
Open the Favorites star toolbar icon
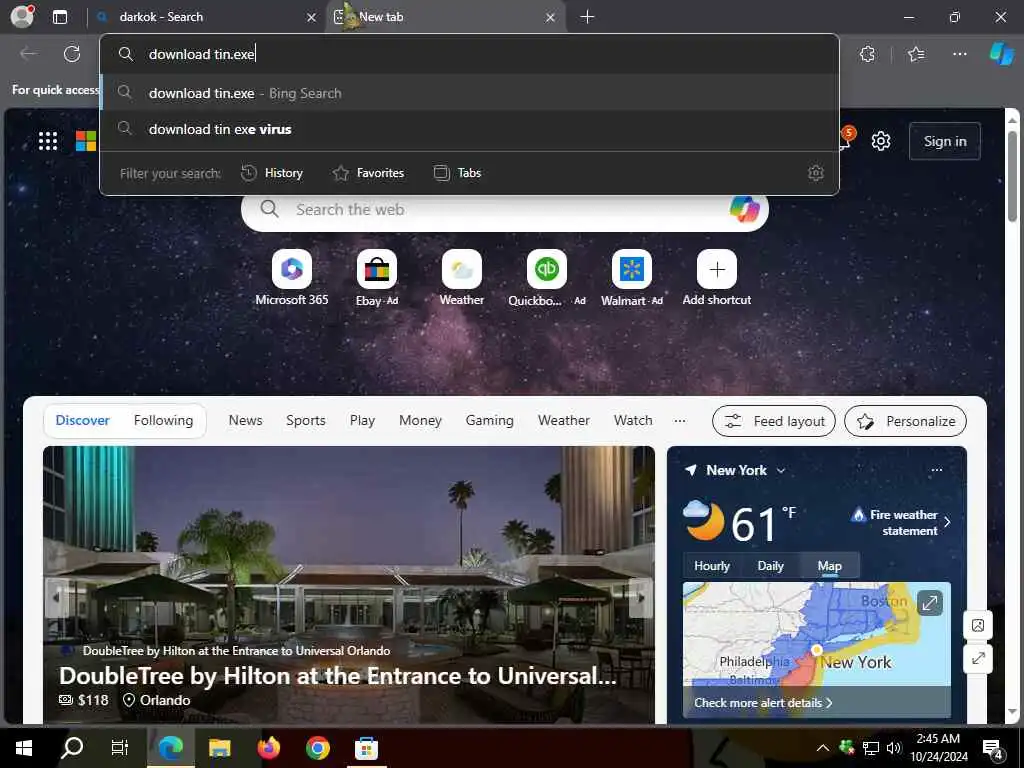916,54
